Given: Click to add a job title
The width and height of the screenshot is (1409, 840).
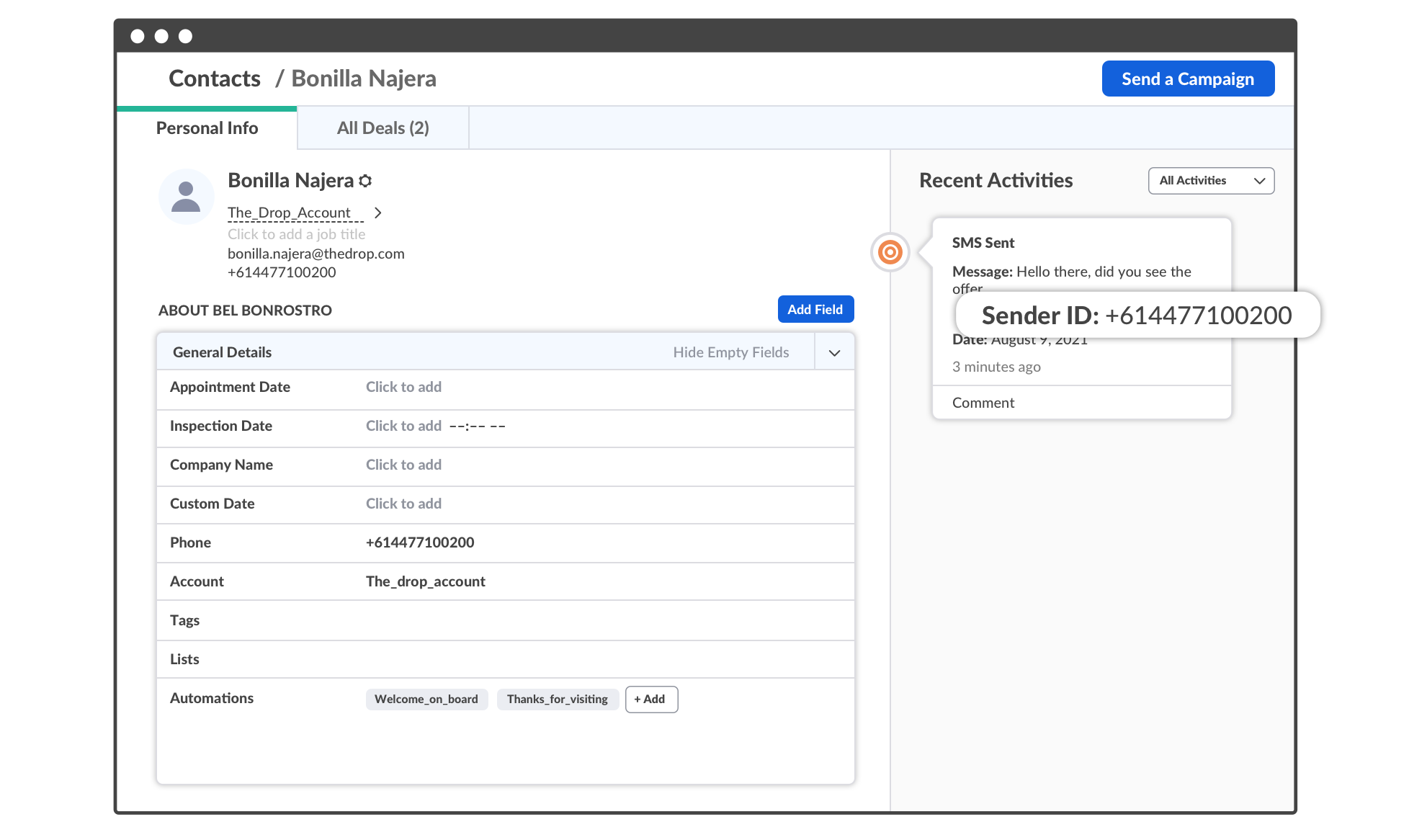Looking at the screenshot, I should (x=296, y=234).
